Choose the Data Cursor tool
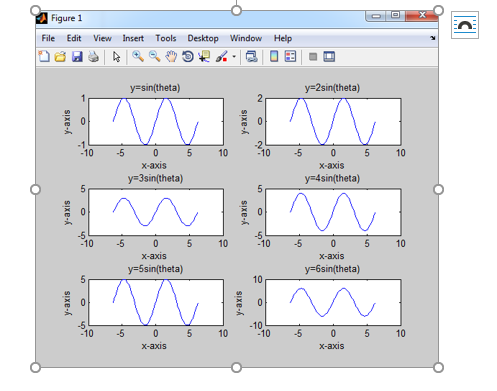The width and height of the screenshot is (497, 391). [x=204, y=57]
